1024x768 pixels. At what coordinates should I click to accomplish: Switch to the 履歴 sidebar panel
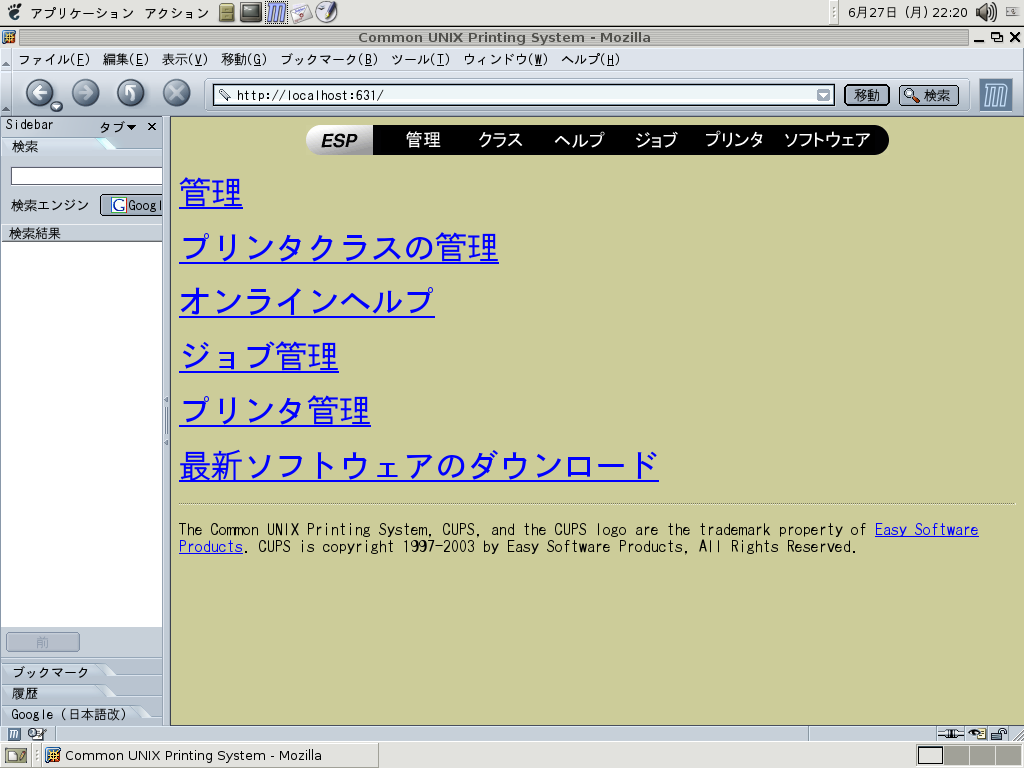[x=25, y=694]
